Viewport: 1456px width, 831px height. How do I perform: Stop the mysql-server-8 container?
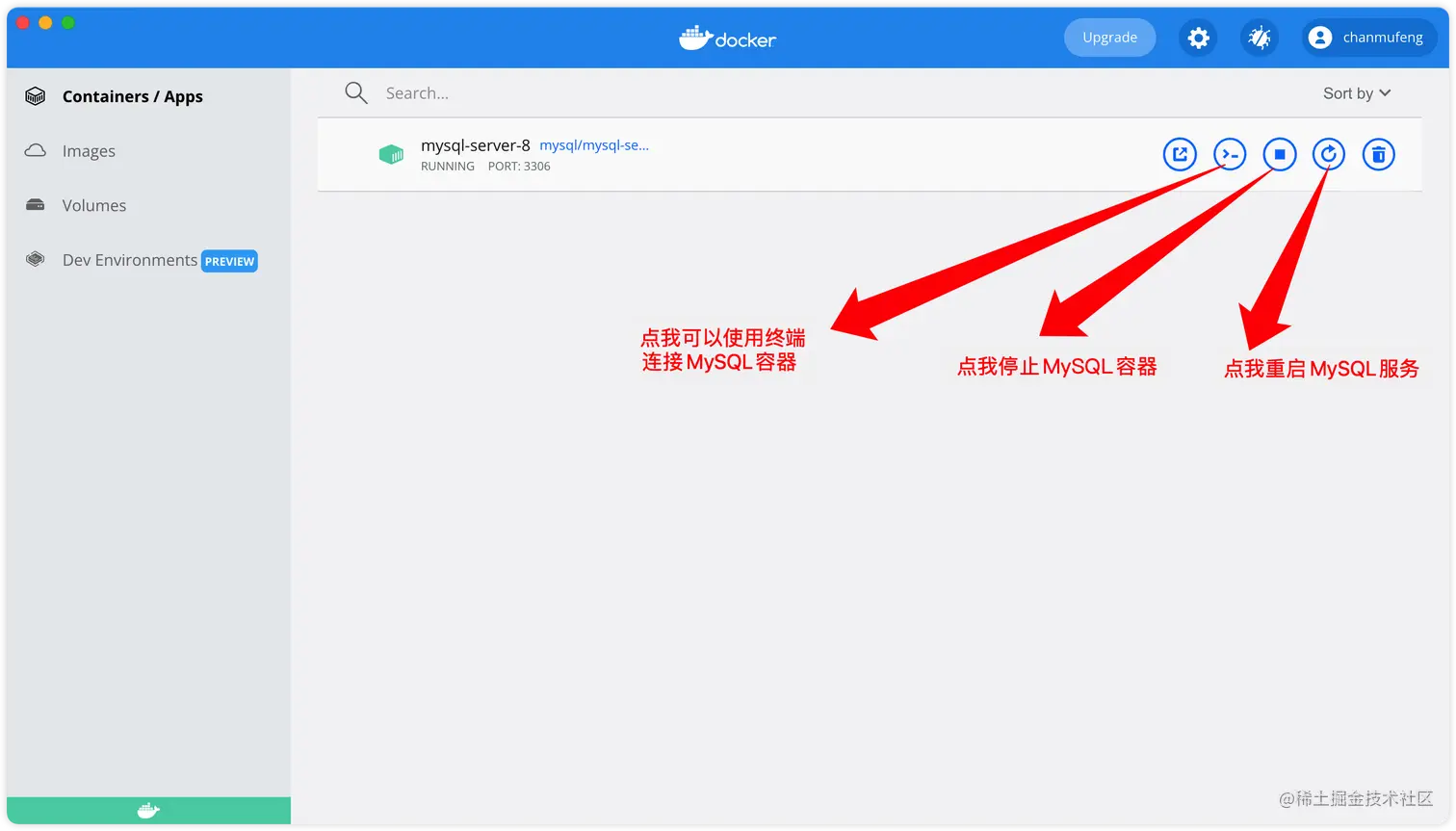pos(1280,154)
